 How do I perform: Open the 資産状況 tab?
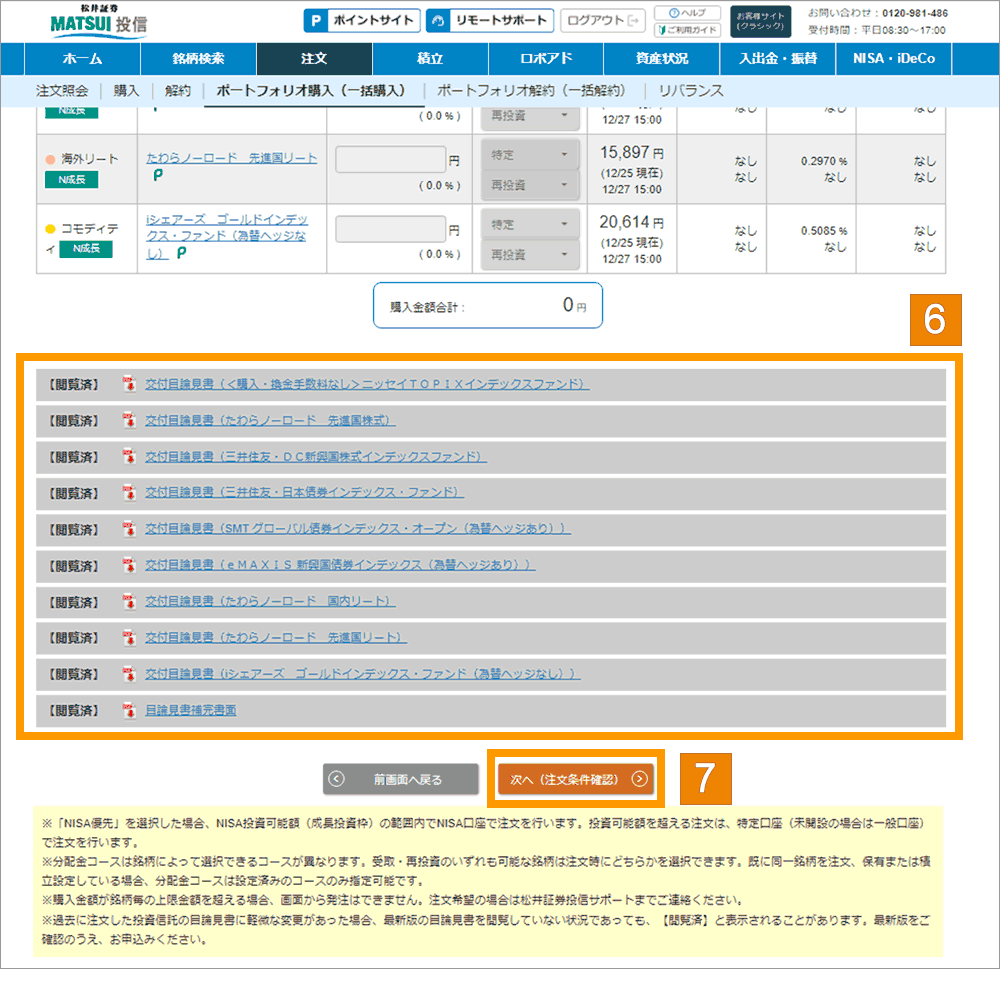662,59
